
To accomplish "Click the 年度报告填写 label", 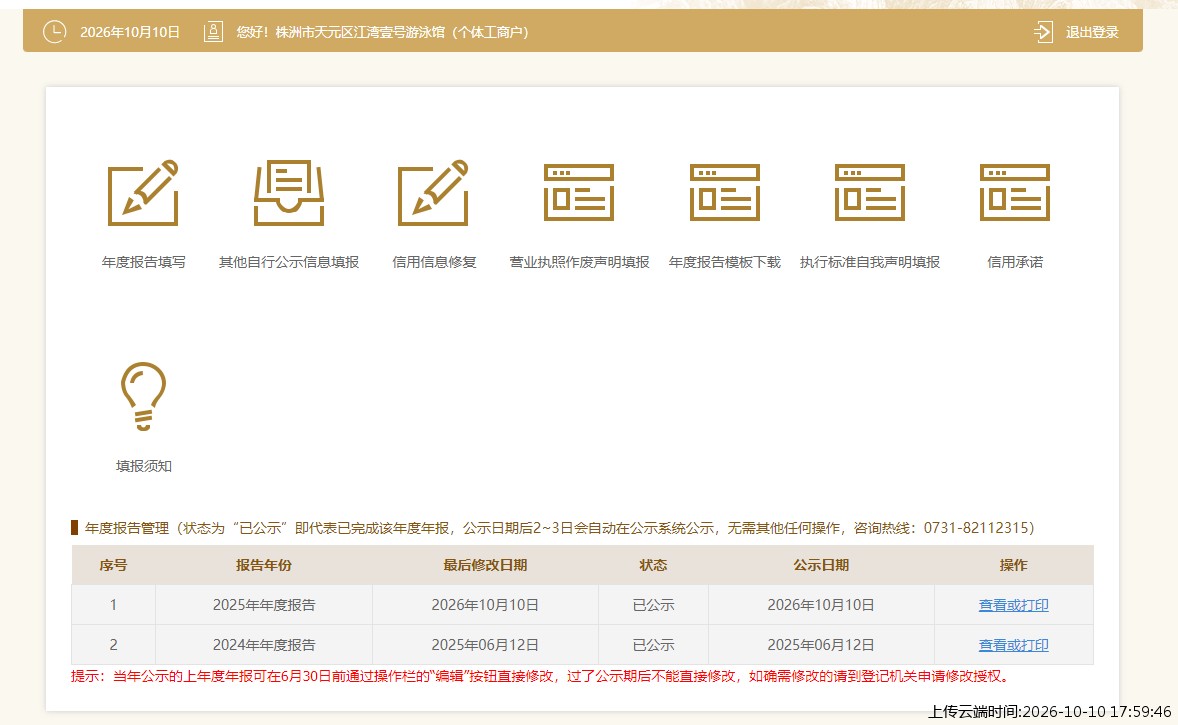I will [x=143, y=262].
